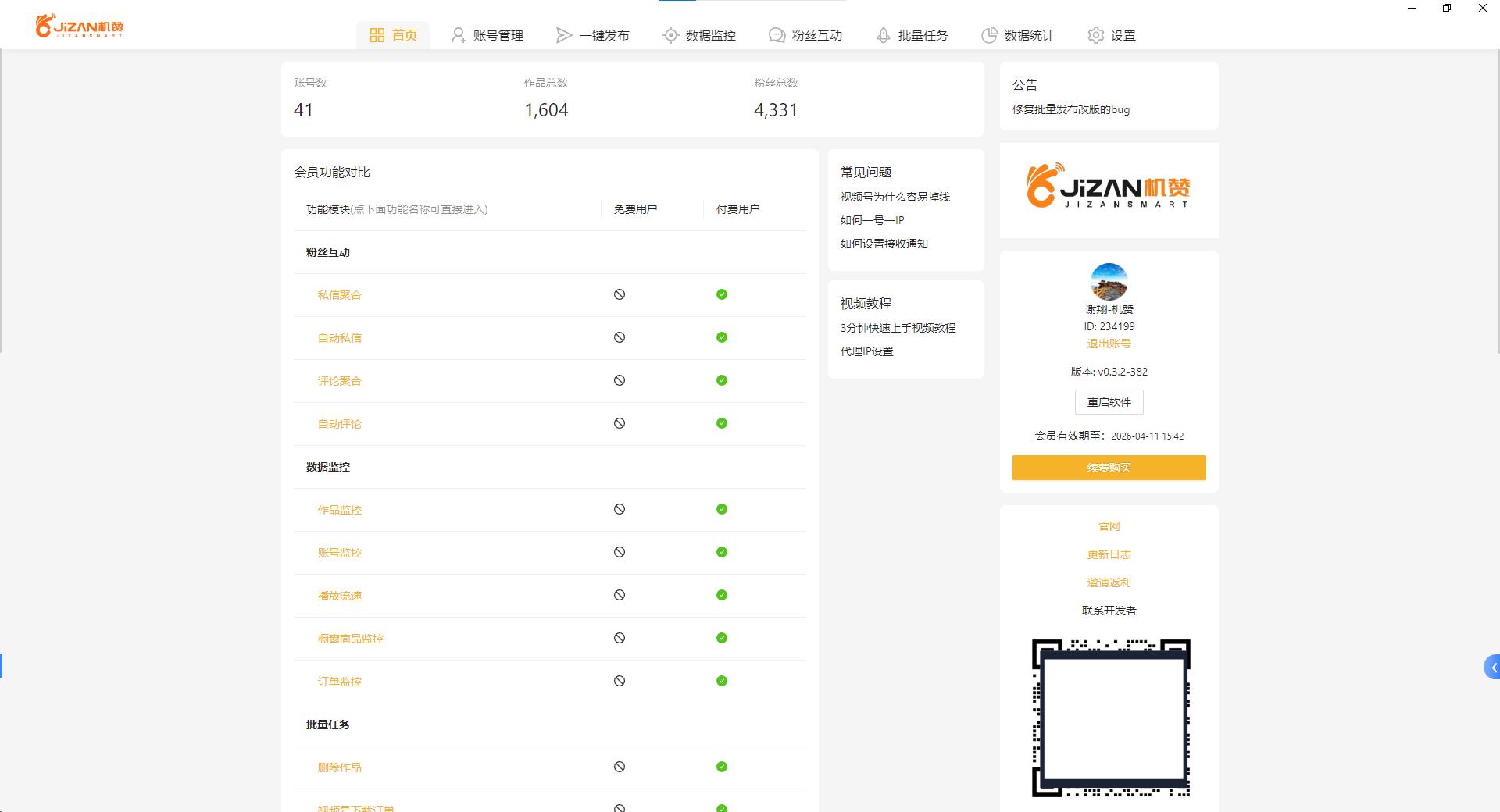Open the 3分钟快速上手视频教程 tutorial
1500x812 pixels.
coord(898,328)
